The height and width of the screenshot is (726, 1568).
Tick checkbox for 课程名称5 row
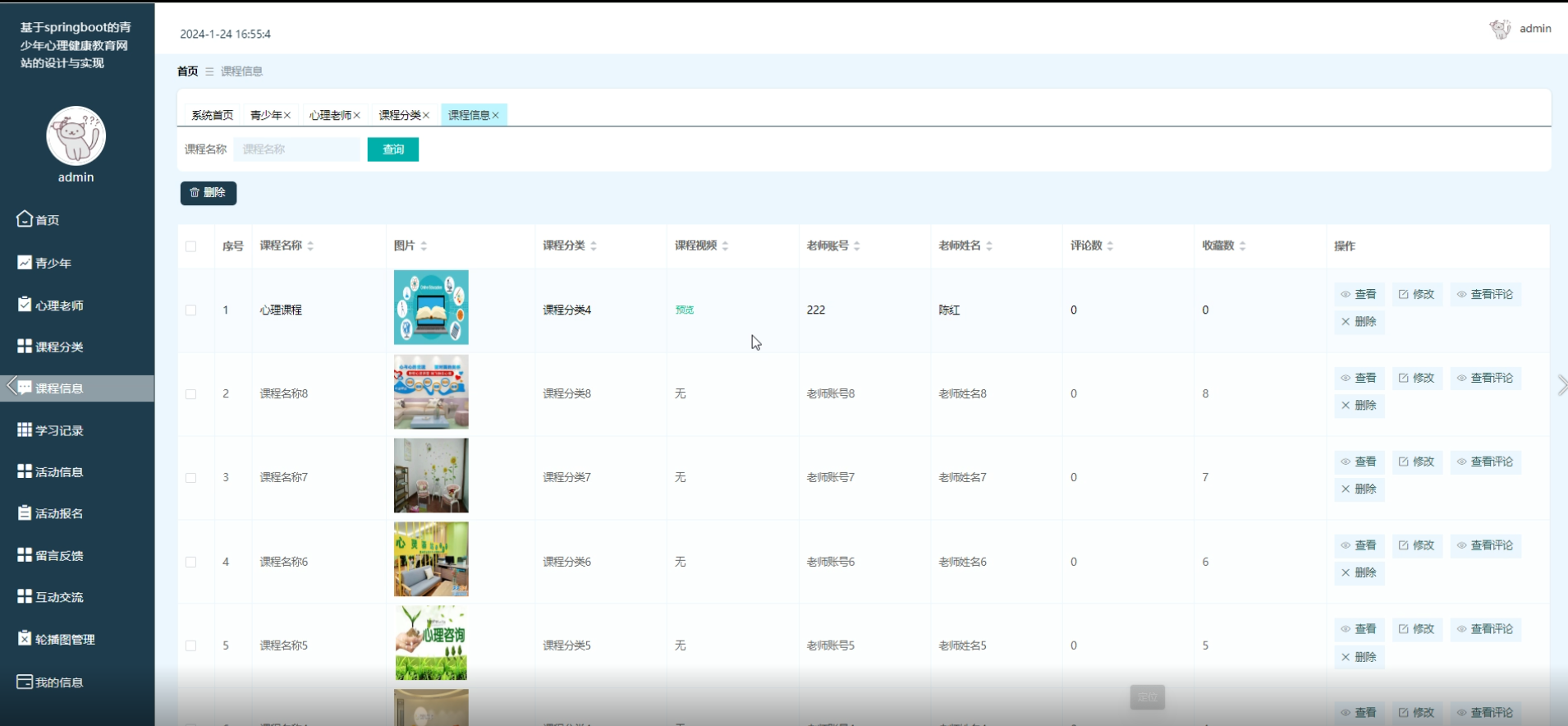(191, 646)
